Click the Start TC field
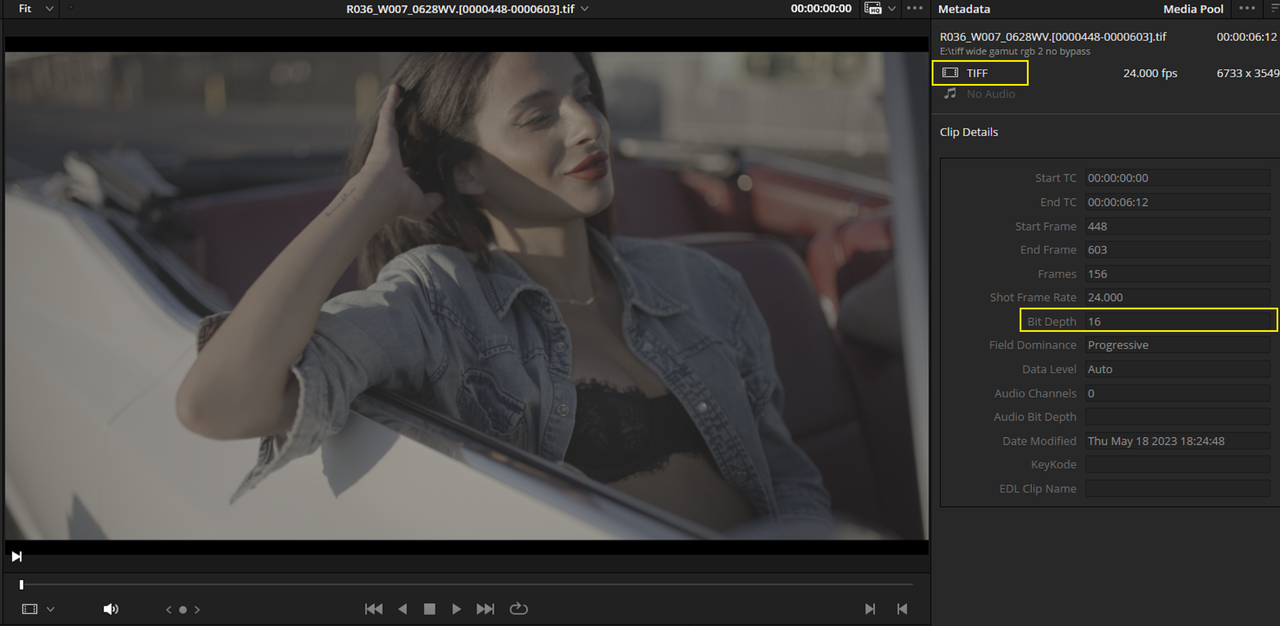The image size is (1280, 626). pyautogui.click(x=1177, y=178)
